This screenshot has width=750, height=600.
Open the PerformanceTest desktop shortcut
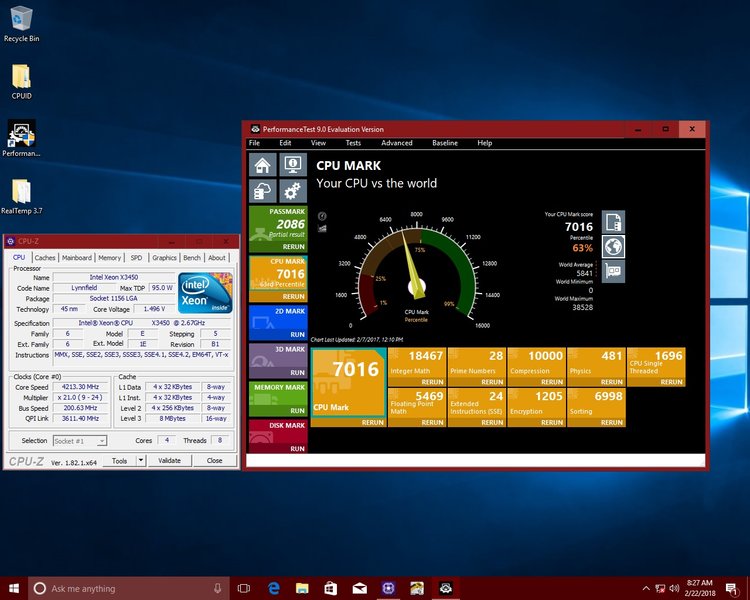coord(21,139)
